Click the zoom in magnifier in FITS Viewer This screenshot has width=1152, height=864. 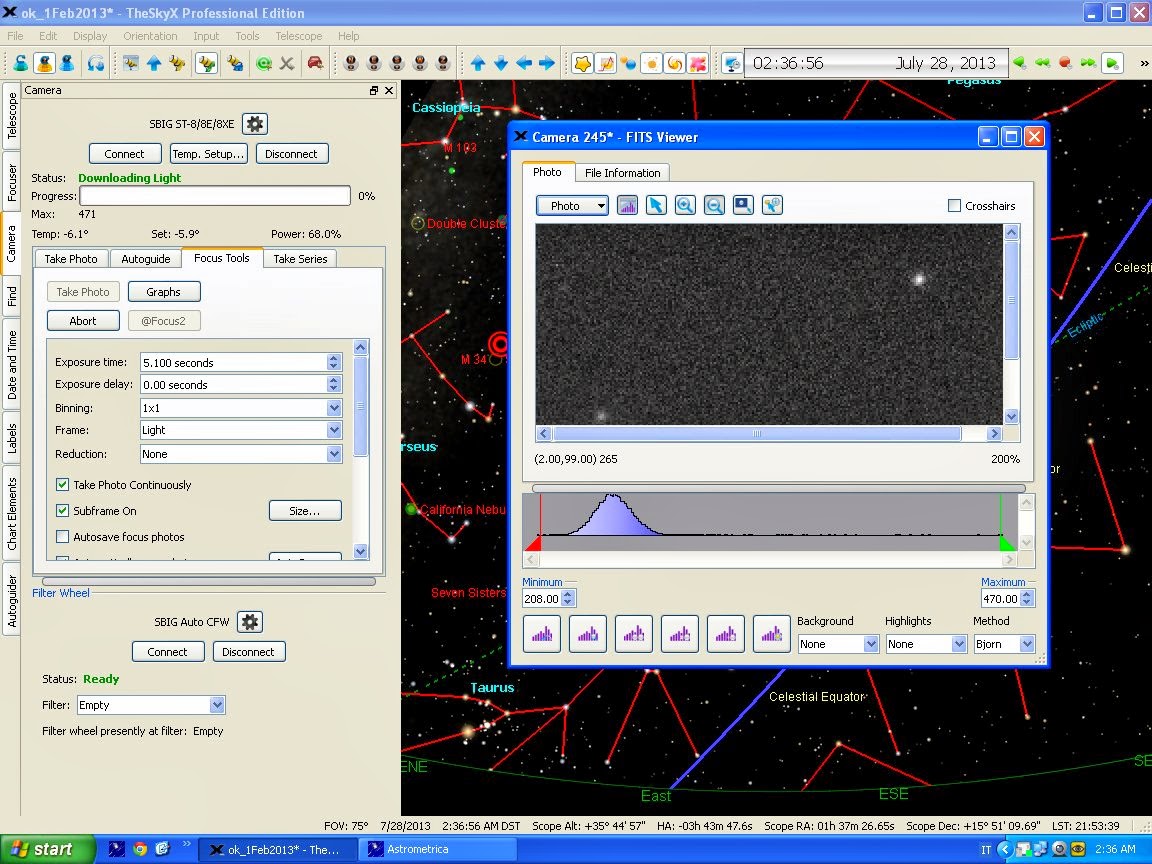[685, 205]
